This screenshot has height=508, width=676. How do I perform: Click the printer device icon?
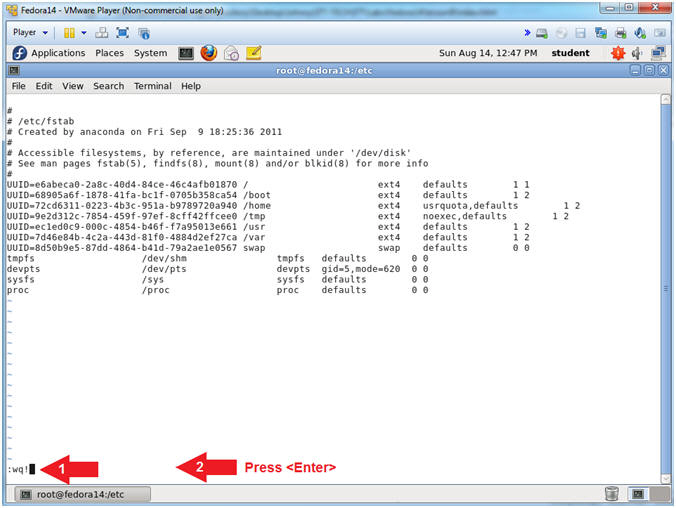point(621,33)
